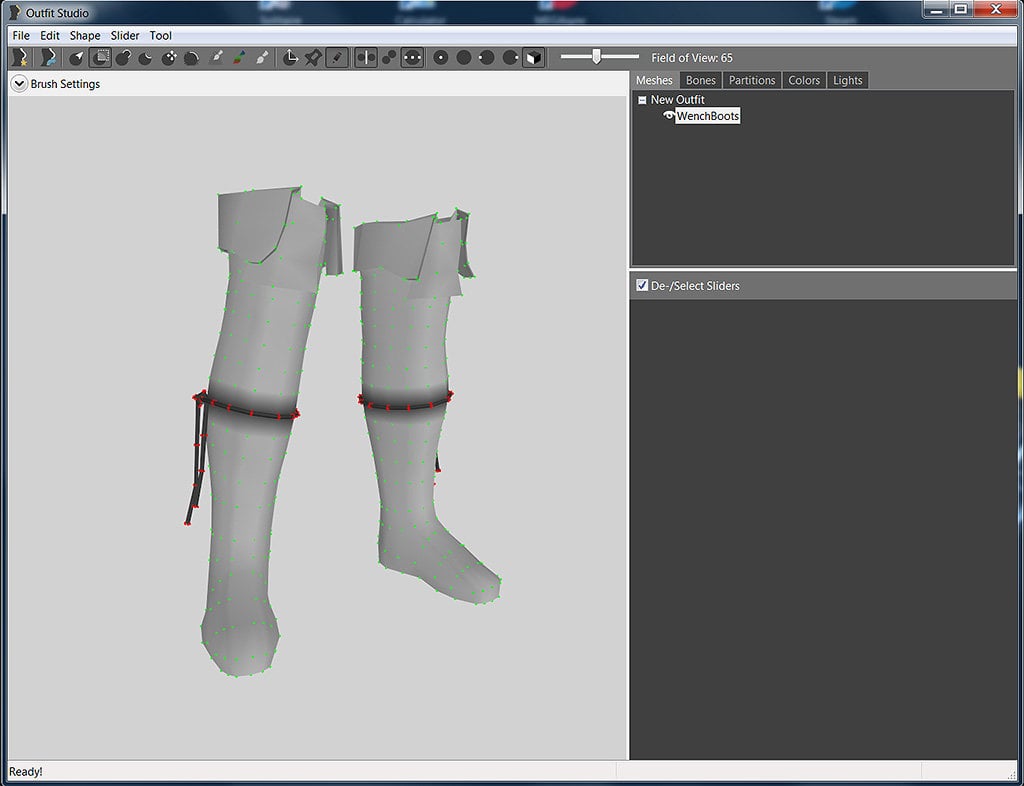Click the Field of View: 65 label

(x=692, y=58)
